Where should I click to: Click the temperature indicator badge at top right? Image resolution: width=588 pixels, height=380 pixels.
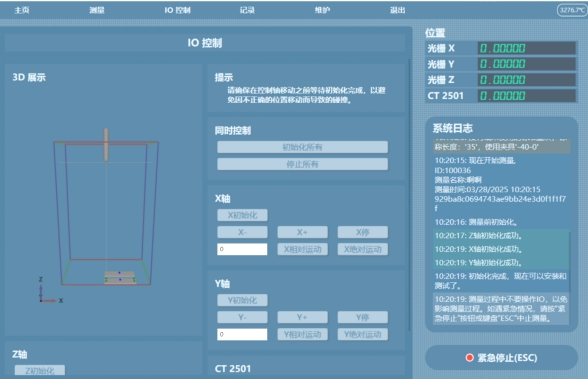(572, 10)
